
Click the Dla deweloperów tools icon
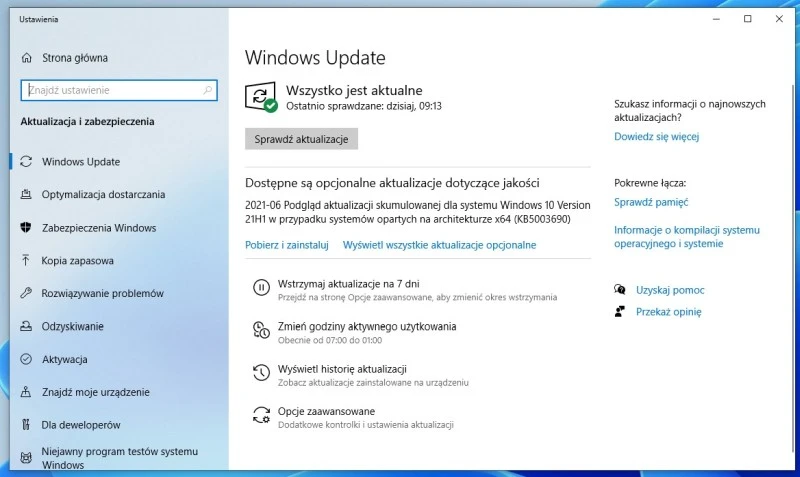[x=26, y=424]
